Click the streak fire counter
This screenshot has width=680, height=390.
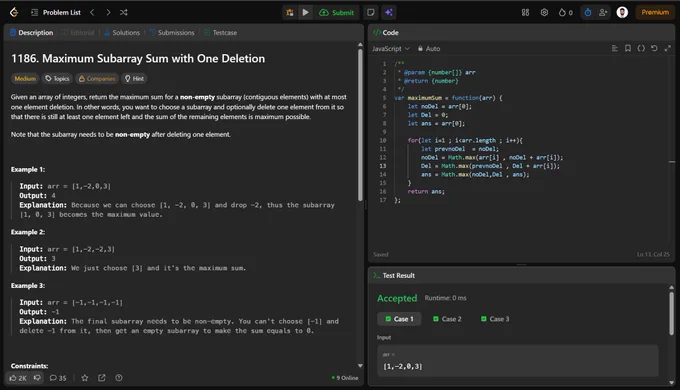[x=566, y=13]
